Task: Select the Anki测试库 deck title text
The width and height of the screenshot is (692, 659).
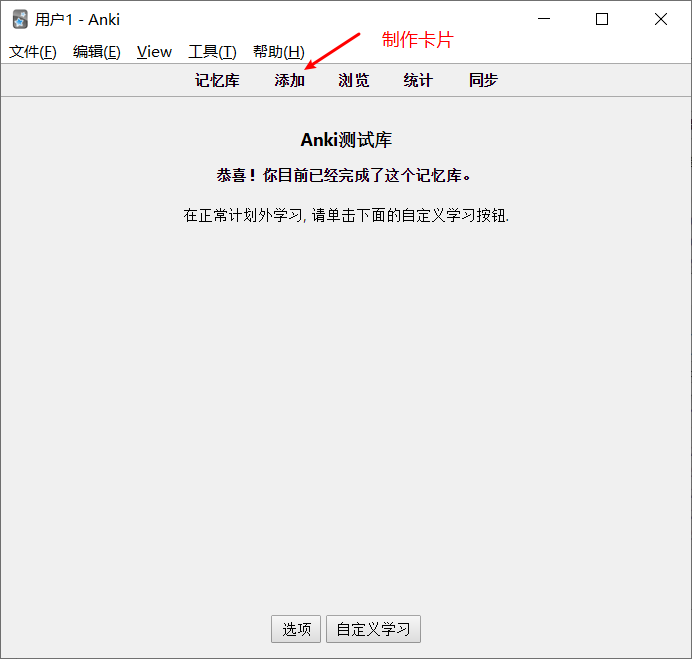Action: pos(346,140)
